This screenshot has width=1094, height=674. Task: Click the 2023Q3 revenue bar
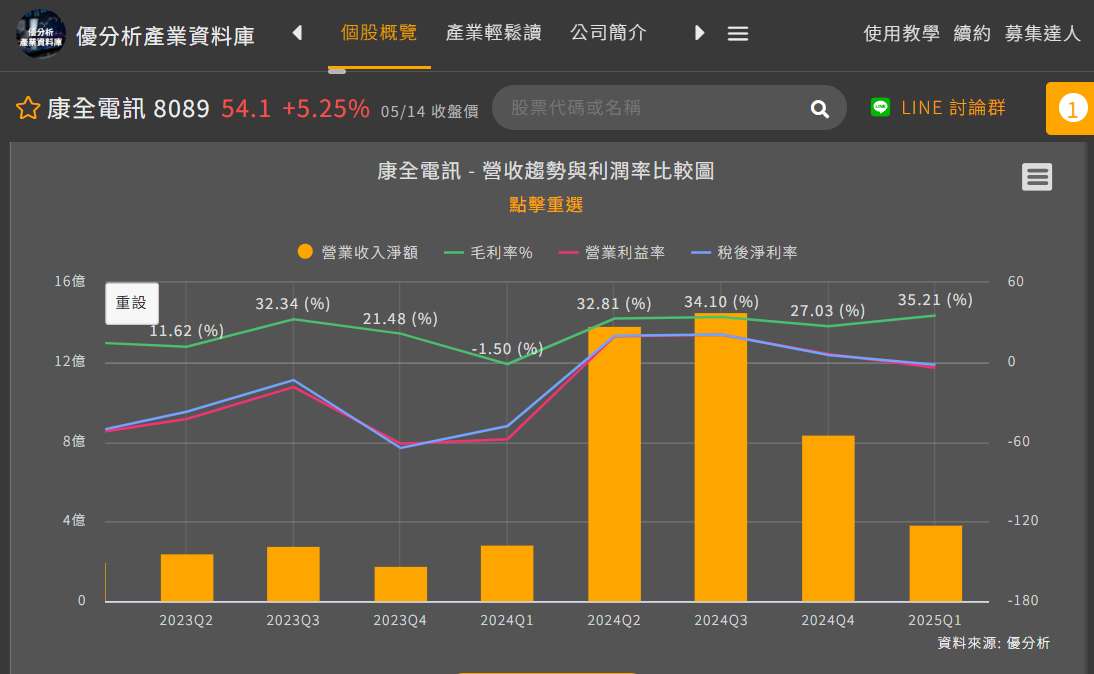(x=293, y=574)
